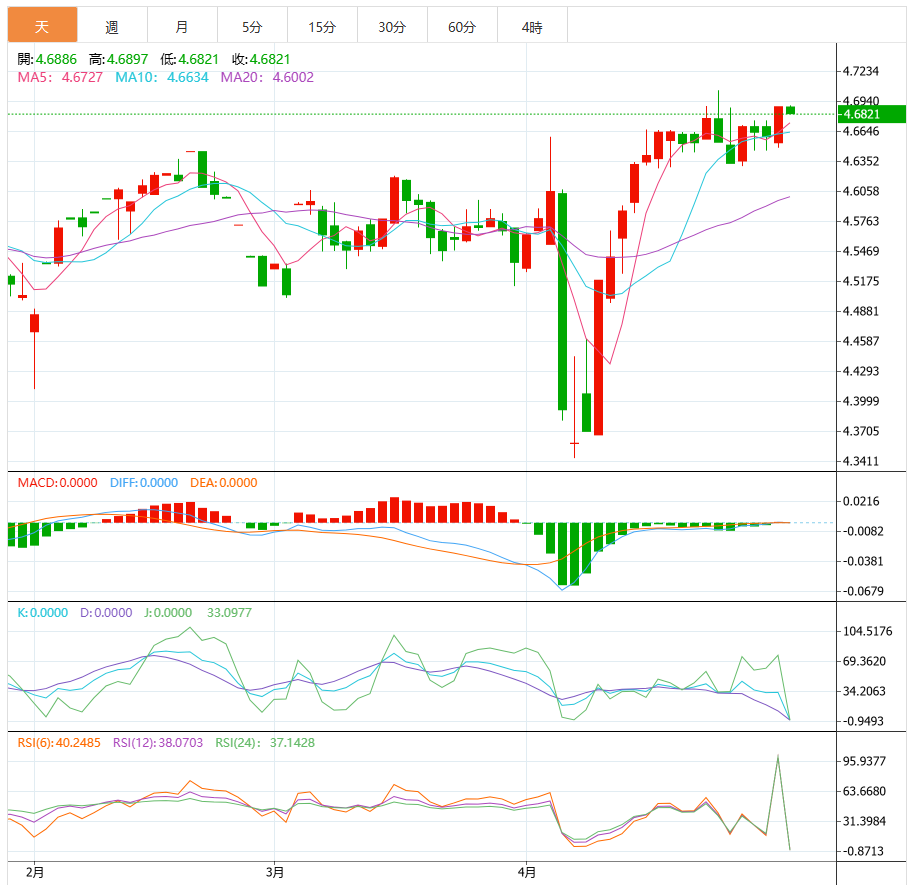Click the 104.5176 KDJ axis label

pyautogui.click(x=867, y=631)
